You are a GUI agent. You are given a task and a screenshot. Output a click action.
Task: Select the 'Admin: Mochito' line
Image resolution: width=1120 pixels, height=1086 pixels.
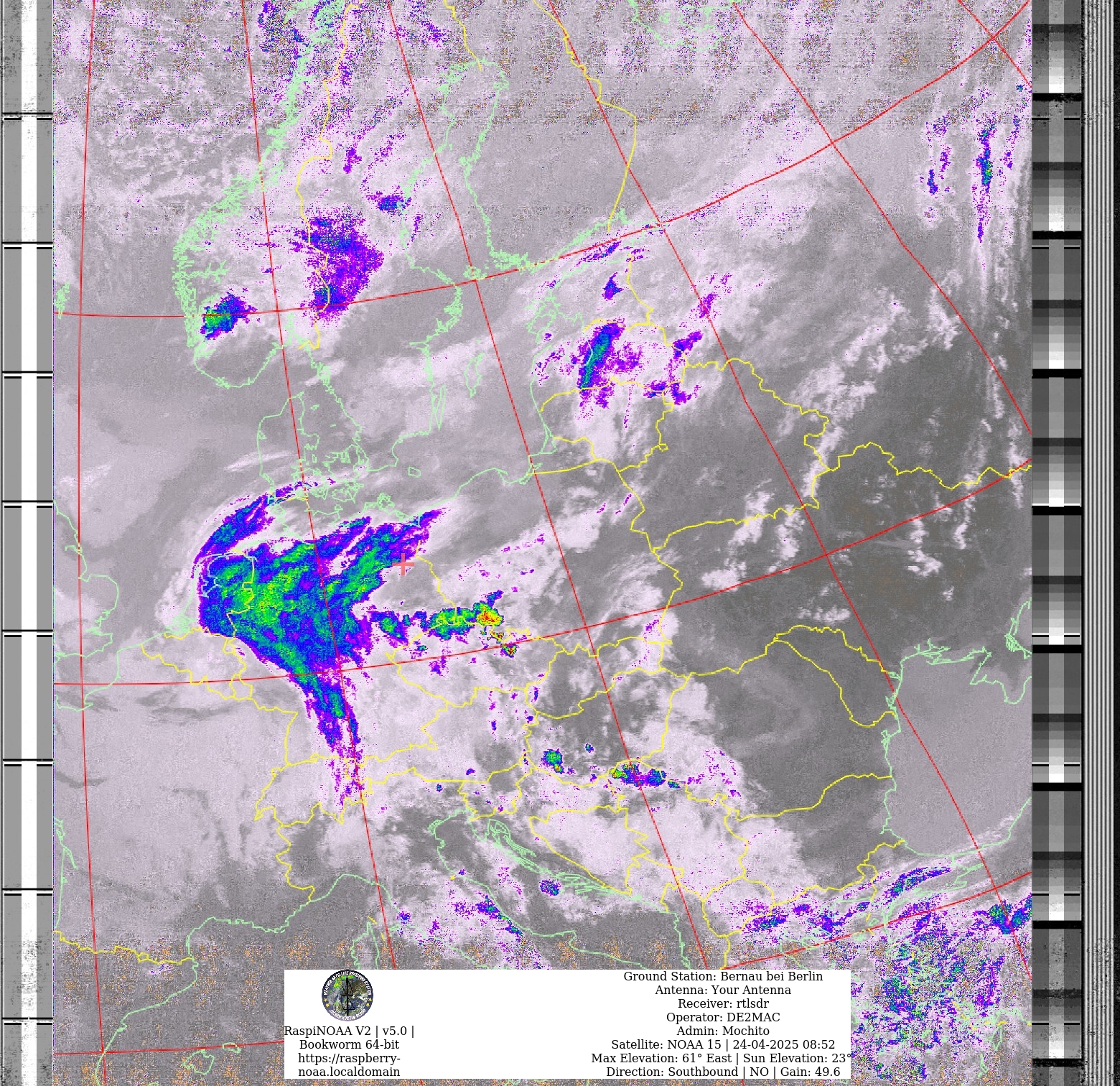(x=723, y=1031)
